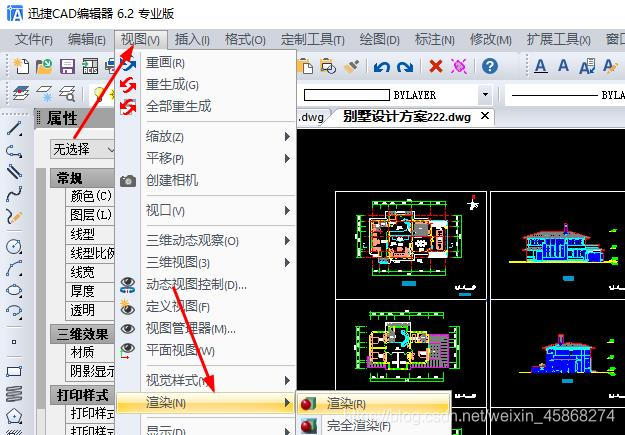This screenshot has width=625, height=435.
Task: Select the Circle drawing tool
Action: [14, 246]
